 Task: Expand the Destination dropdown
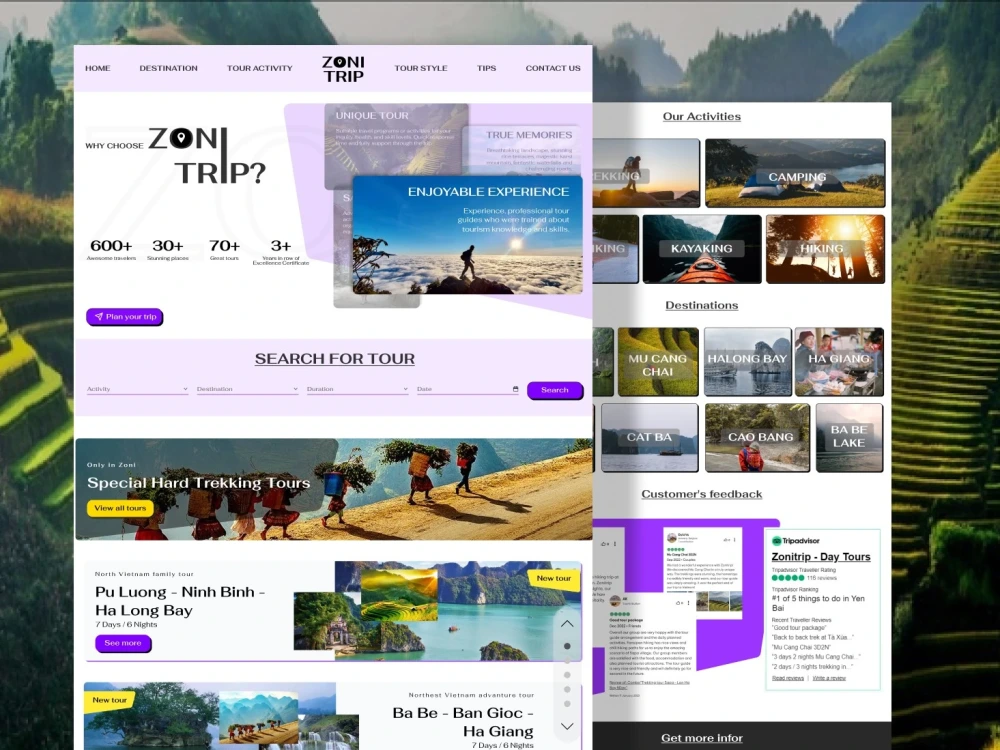pos(247,389)
